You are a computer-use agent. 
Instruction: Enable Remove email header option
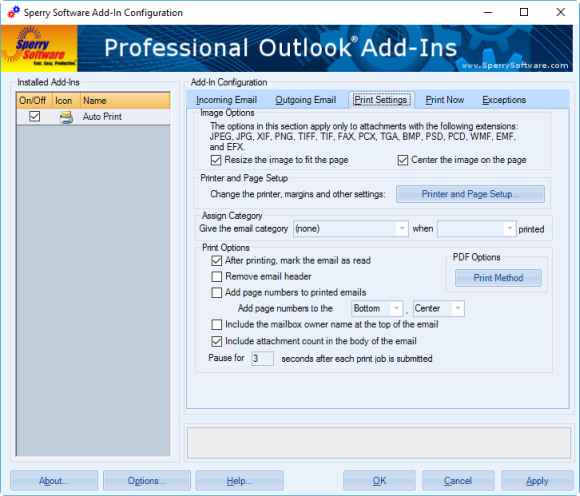pyautogui.click(x=217, y=277)
